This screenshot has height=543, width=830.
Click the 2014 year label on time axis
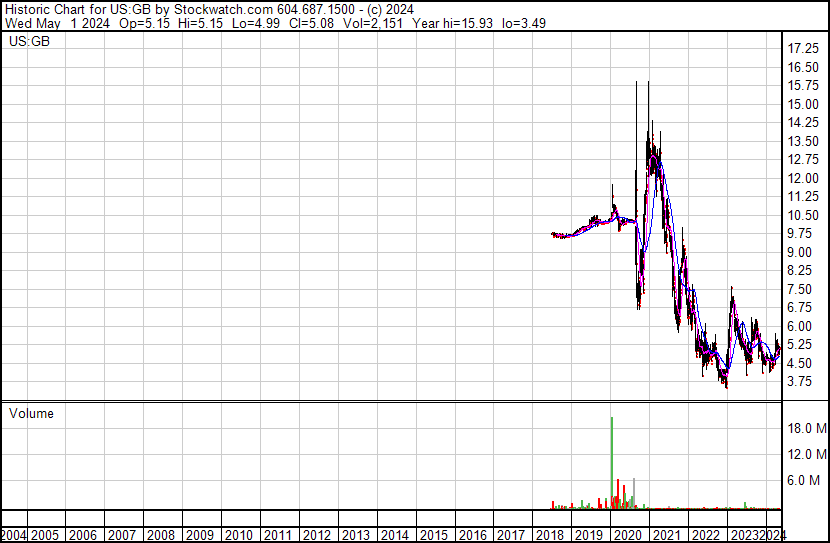[394, 535]
